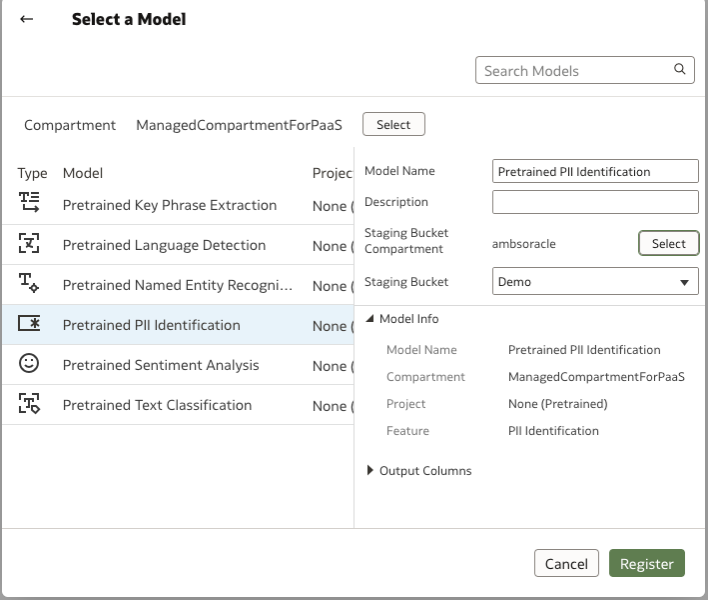Screen dimensions: 708x600
Task: Click the Model Name text field
Action: tap(595, 171)
